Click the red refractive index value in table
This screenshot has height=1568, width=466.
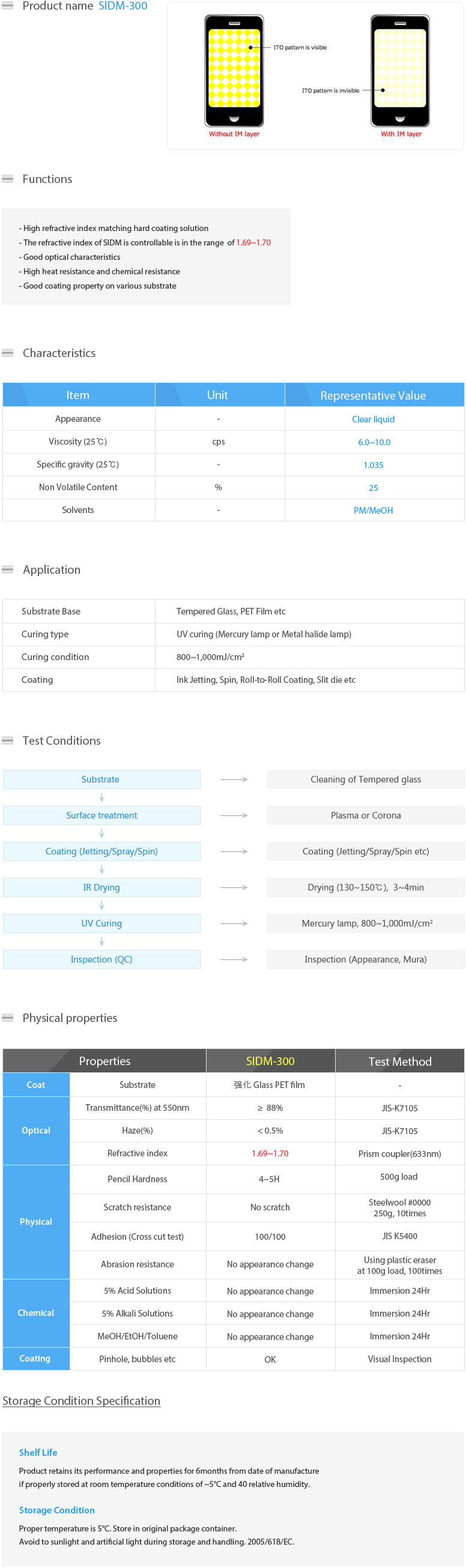click(x=270, y=1153)
